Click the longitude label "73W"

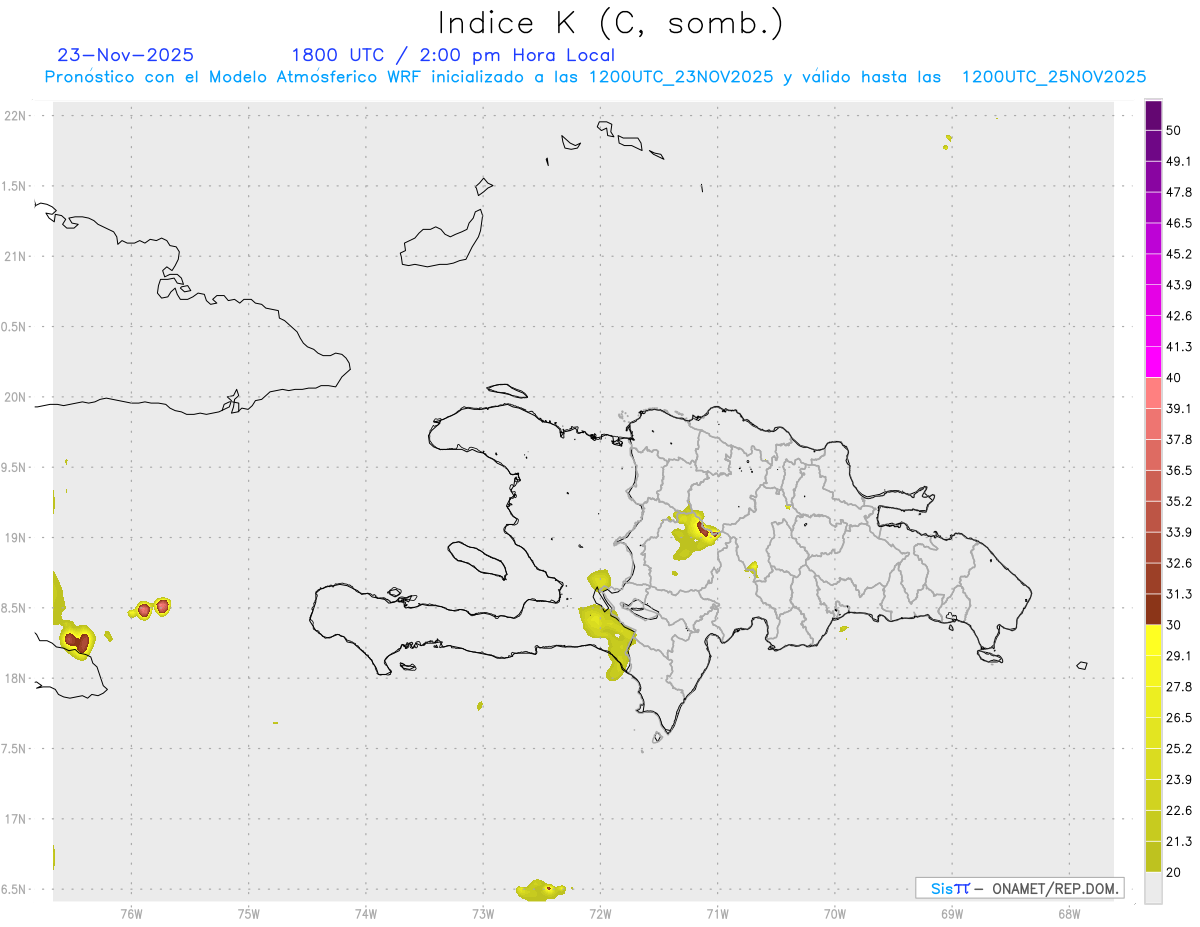(483, 913)
